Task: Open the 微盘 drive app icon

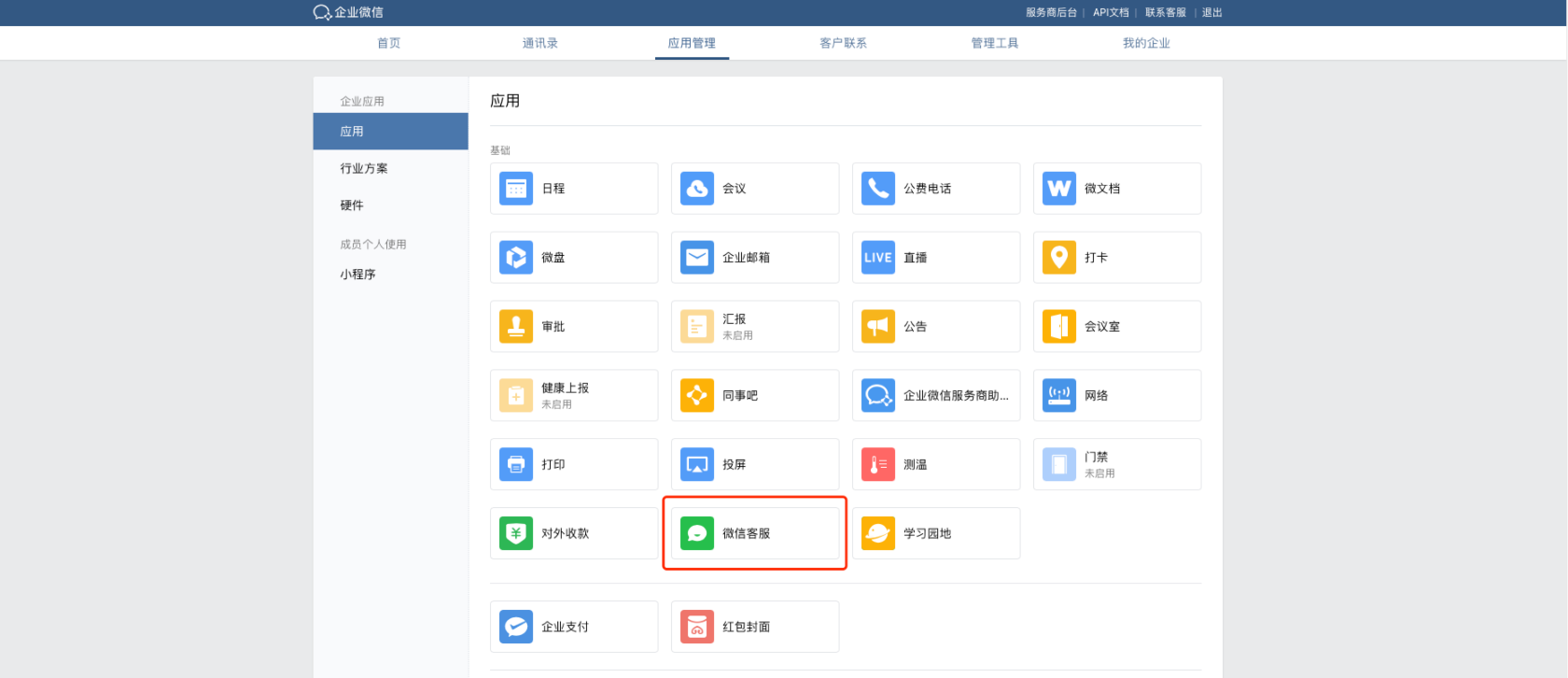Action: click(x=516, y=258)
